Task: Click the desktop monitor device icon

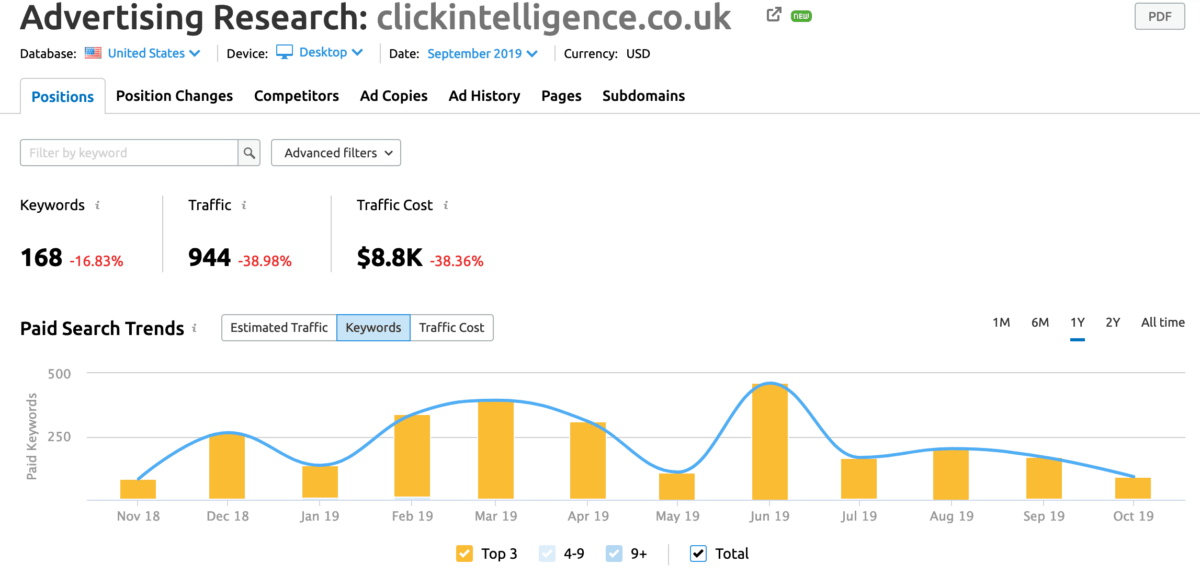Action: (x=284, y=52)
